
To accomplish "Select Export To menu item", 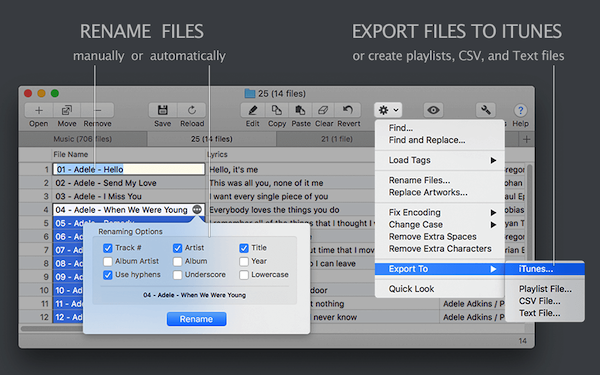I will click(x=440, y=269).
